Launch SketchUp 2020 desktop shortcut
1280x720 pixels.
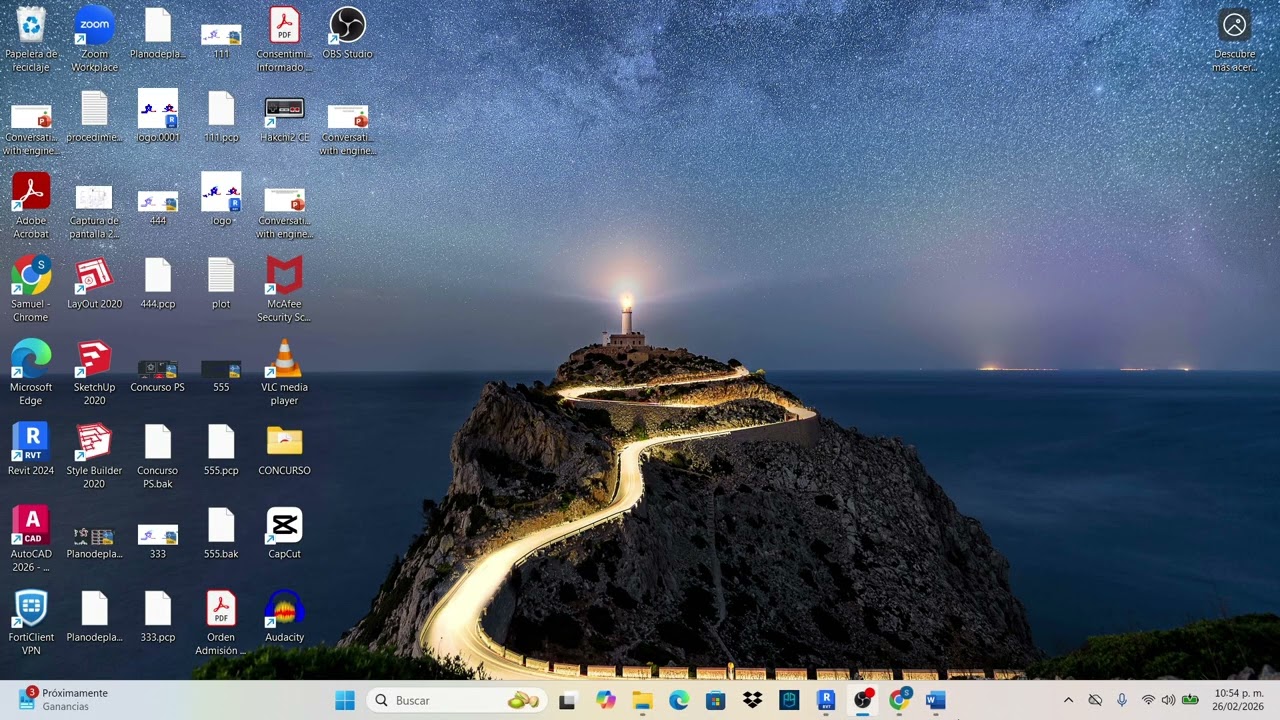[x=94, y=372]
